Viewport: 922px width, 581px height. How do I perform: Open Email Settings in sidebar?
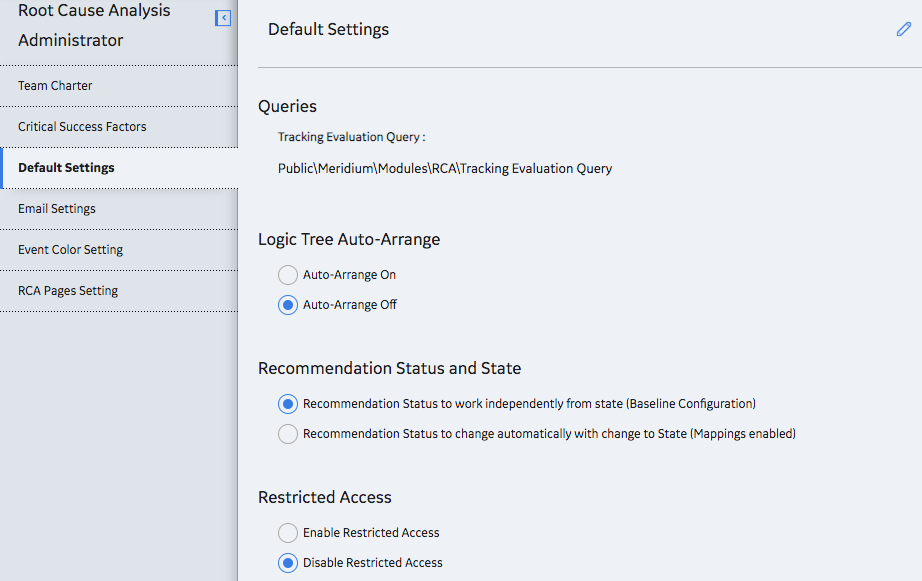point(119,209)
